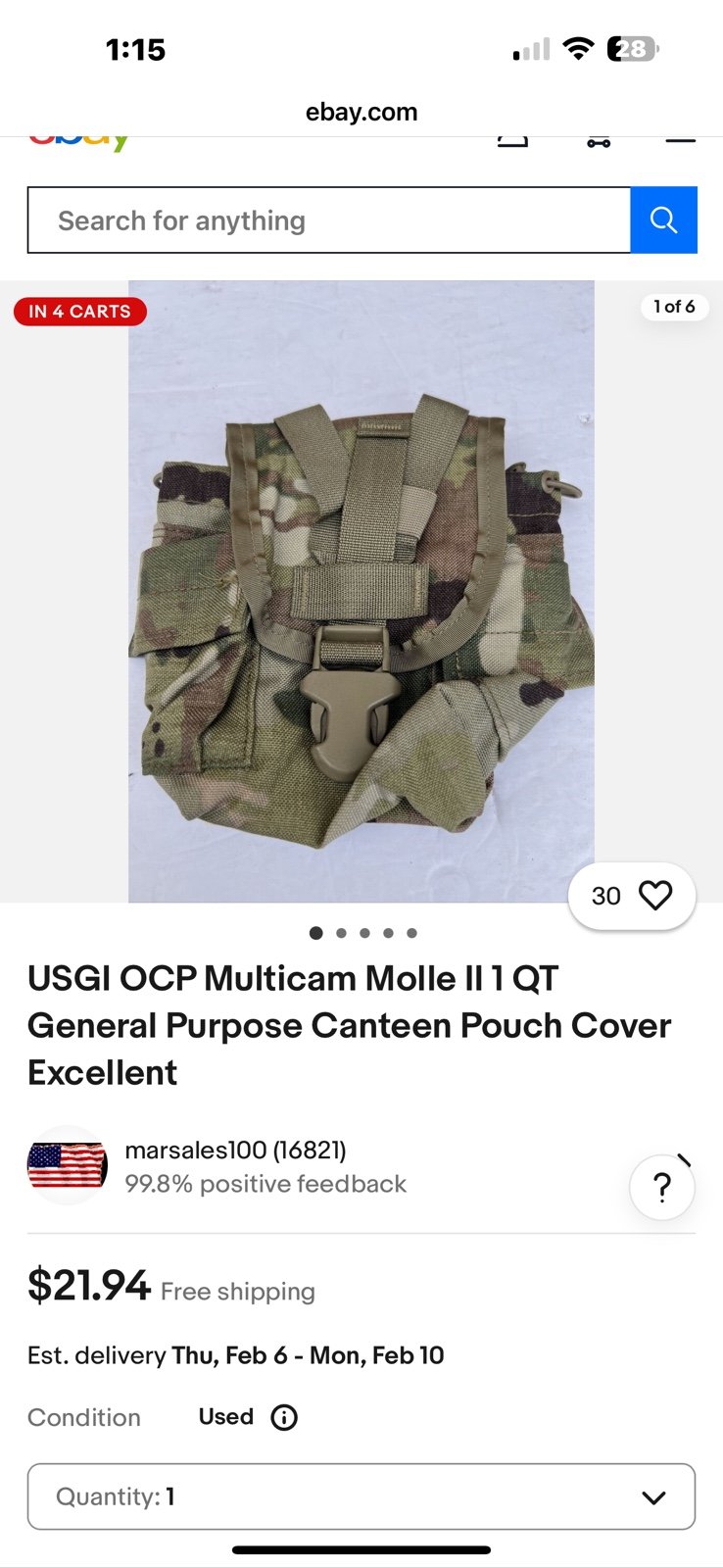Viewport: 723px width, 1568px height.
Task: Jump to the last image carousel dot
Action: point(412,933)
